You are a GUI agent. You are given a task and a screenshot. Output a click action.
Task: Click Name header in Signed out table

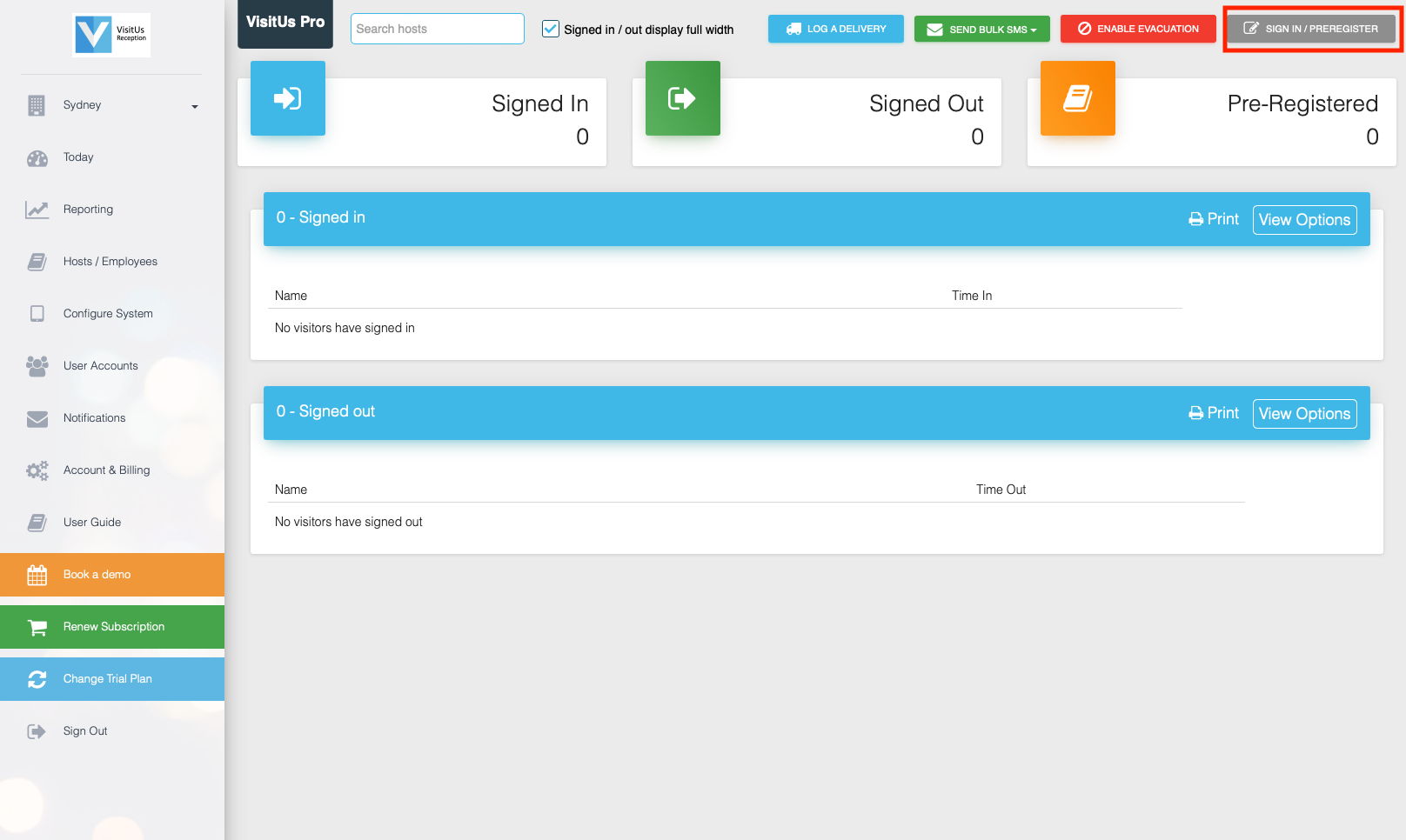coord(291,490)
